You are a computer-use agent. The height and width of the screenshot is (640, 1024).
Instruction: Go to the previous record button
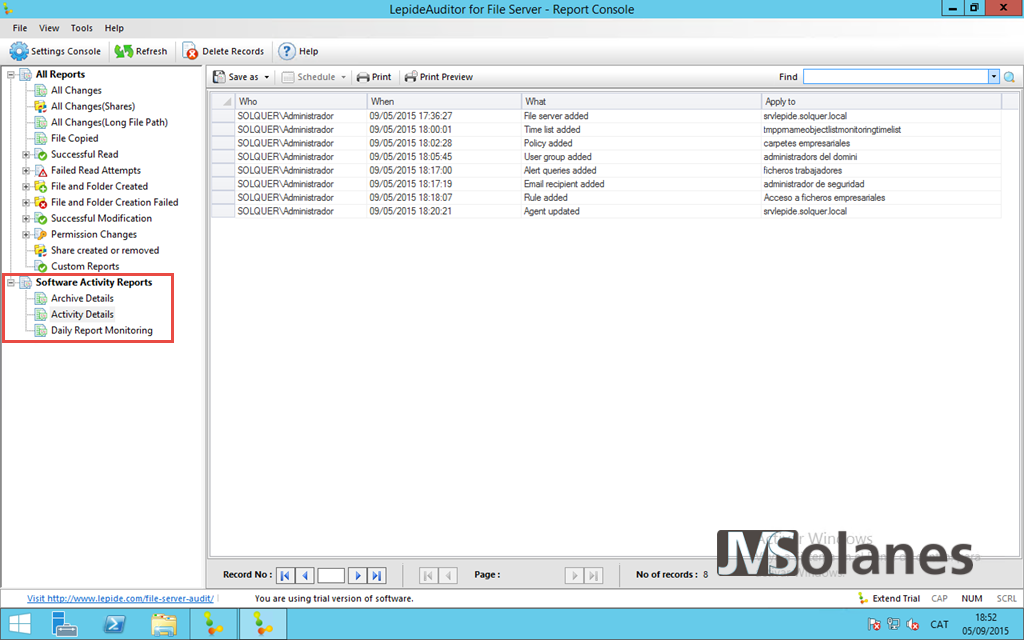305,575
